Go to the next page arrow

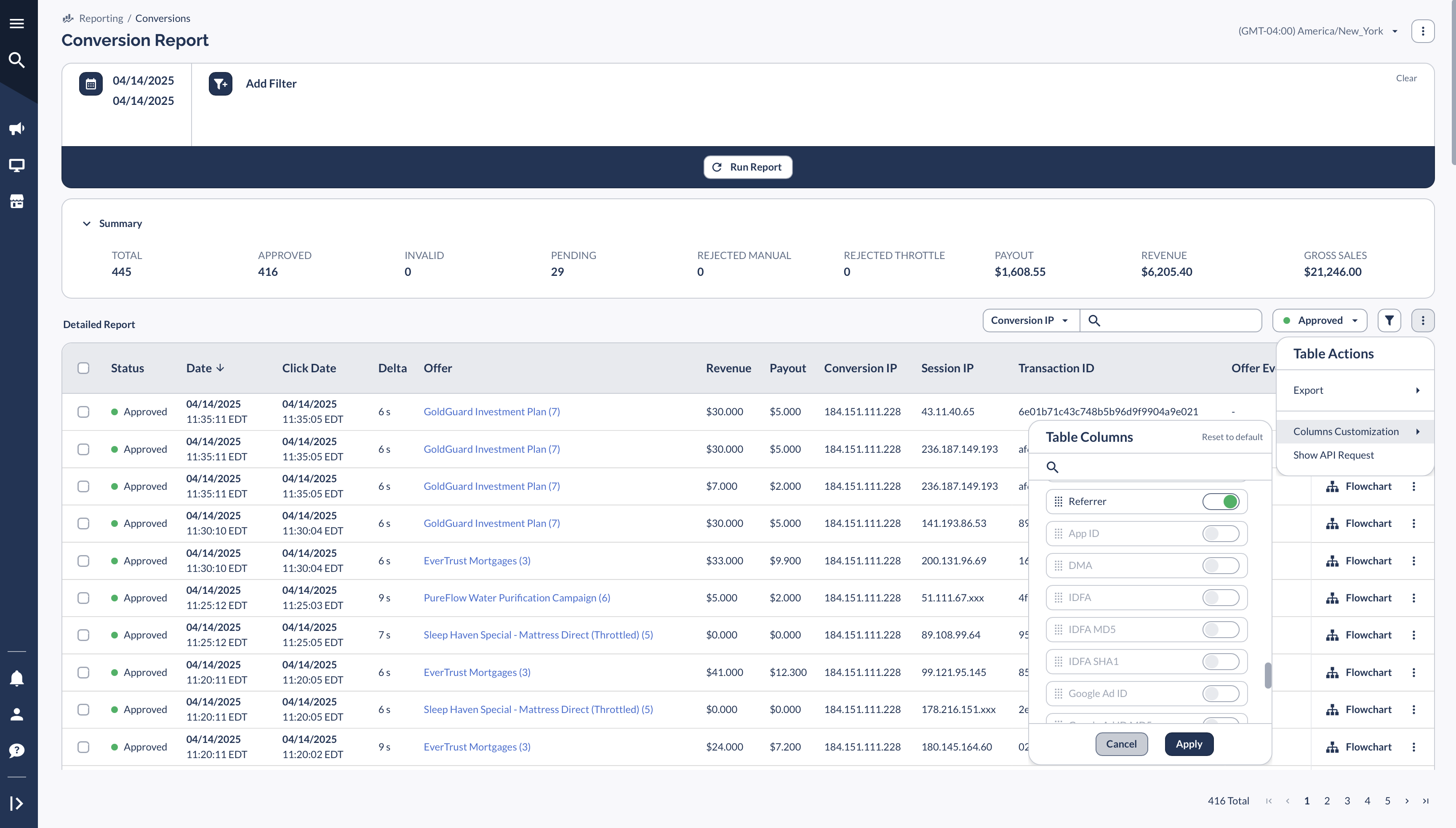click(1407, 801)
